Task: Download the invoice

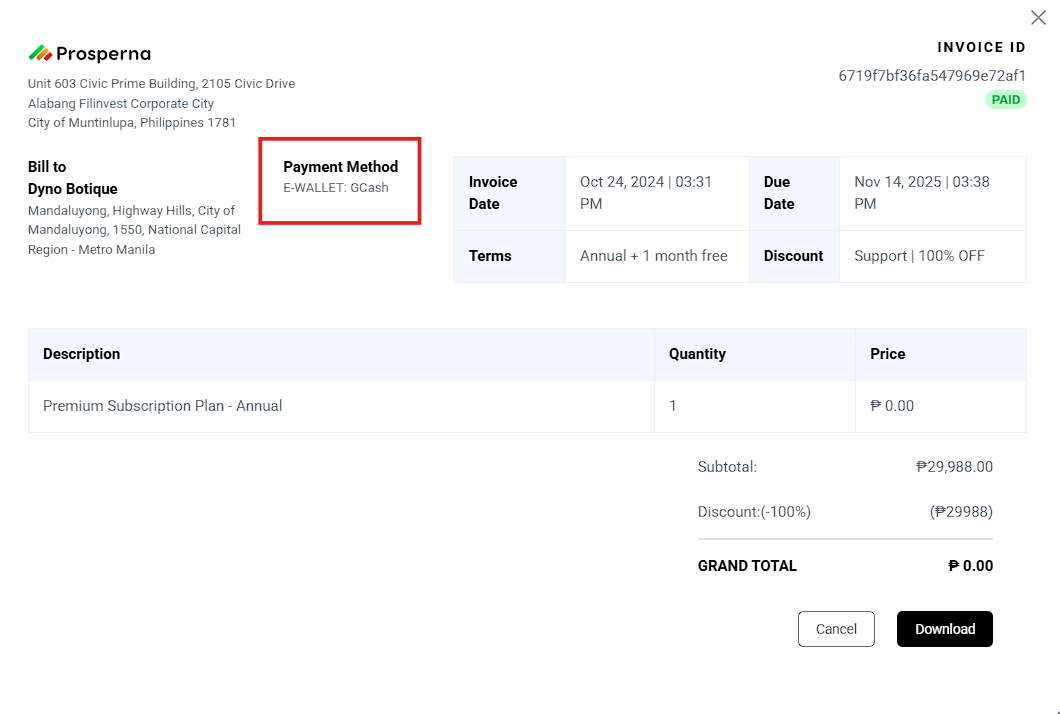Action: [x=944, y=629]
